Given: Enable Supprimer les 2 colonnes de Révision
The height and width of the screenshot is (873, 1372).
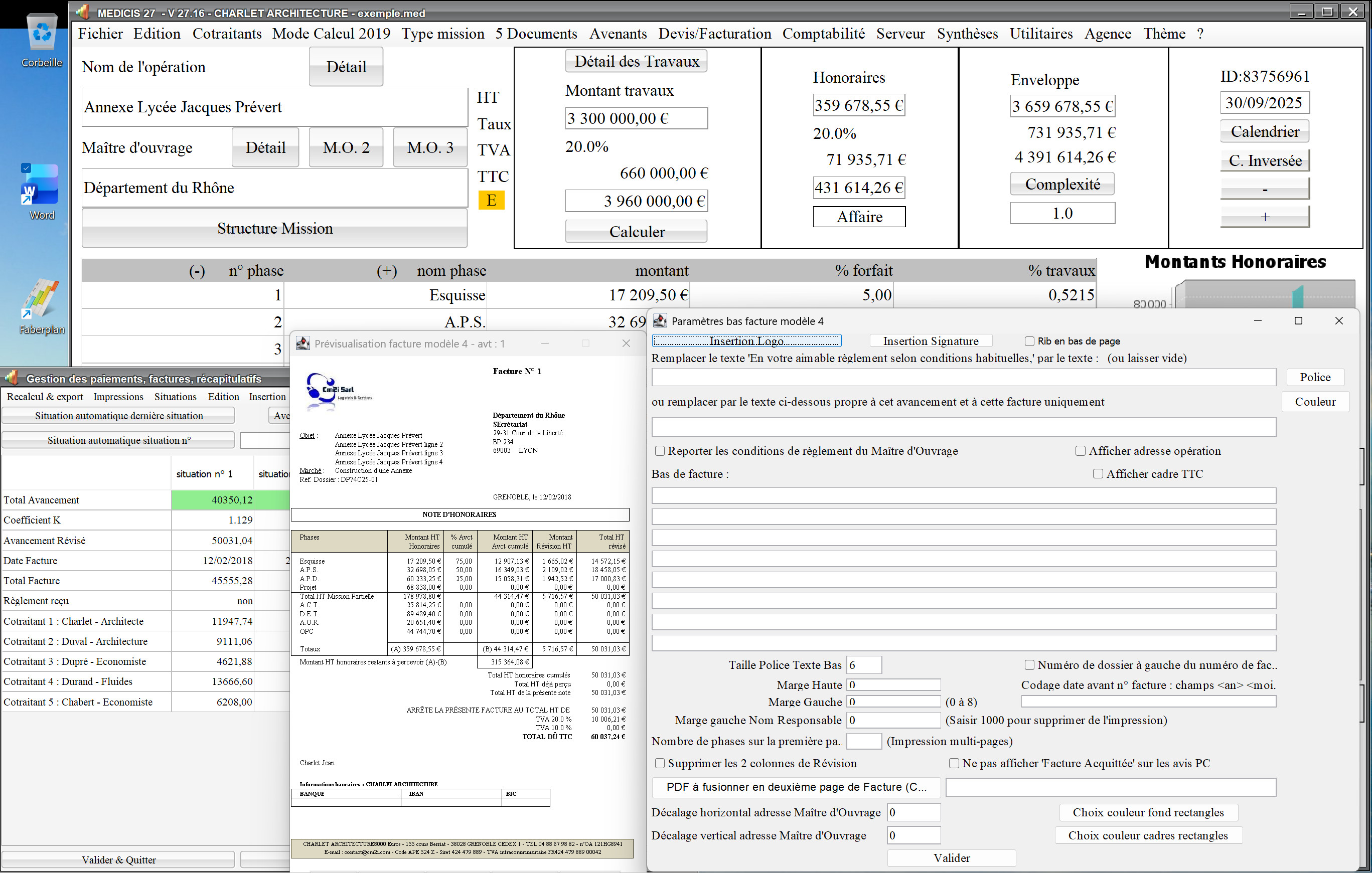Looking at the screenshot, I should [x=660, y=763].
